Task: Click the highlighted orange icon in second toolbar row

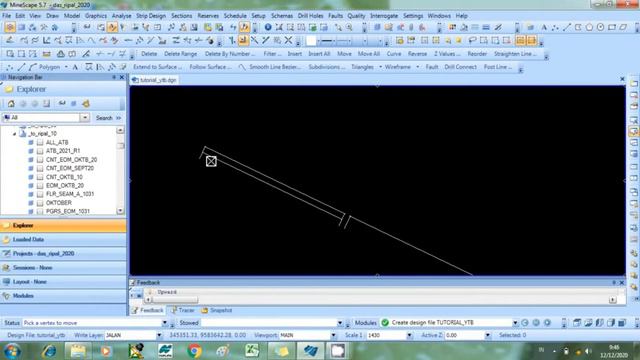Action: coord(243,40)
